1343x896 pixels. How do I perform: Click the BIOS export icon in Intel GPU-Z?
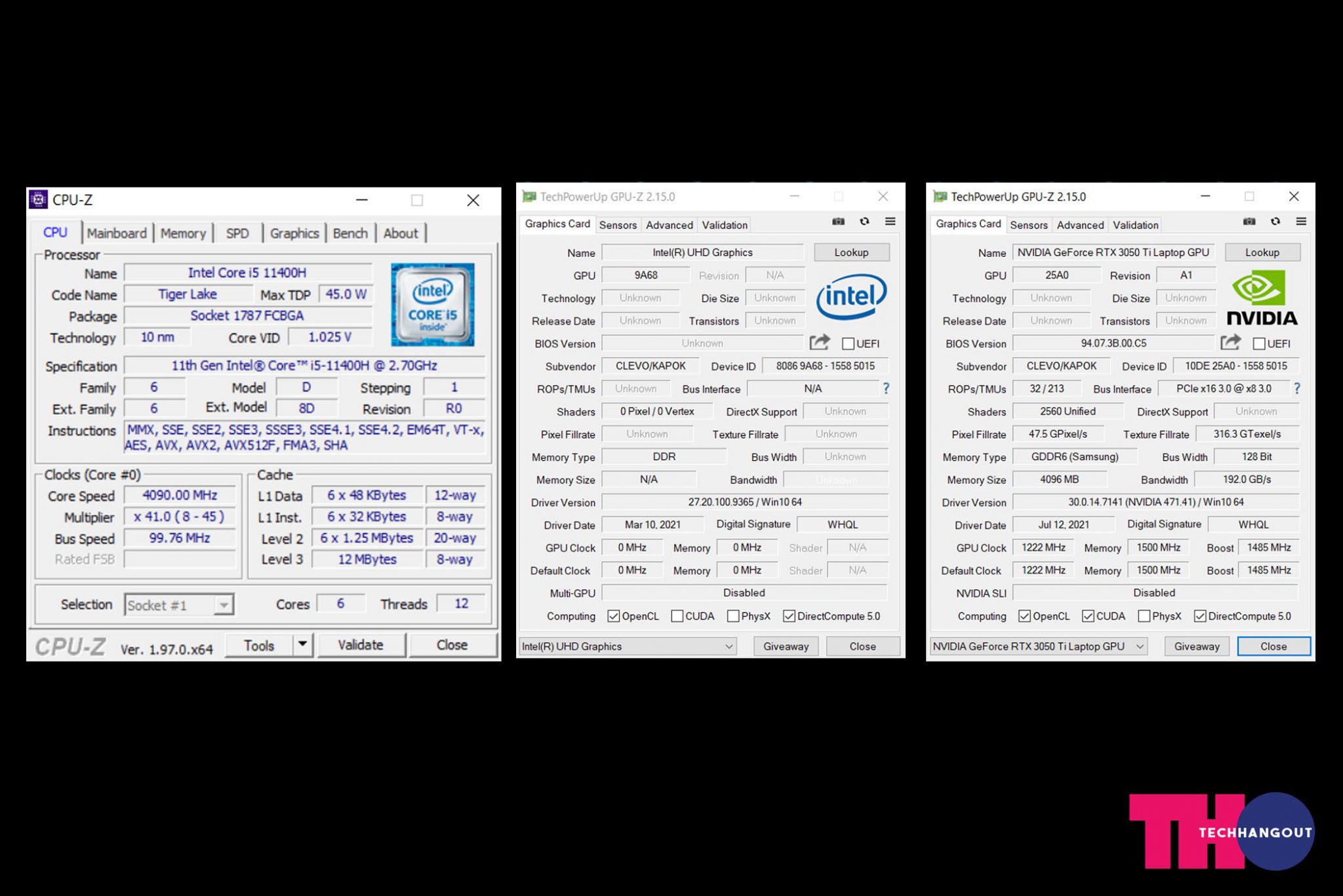(820, 342)
